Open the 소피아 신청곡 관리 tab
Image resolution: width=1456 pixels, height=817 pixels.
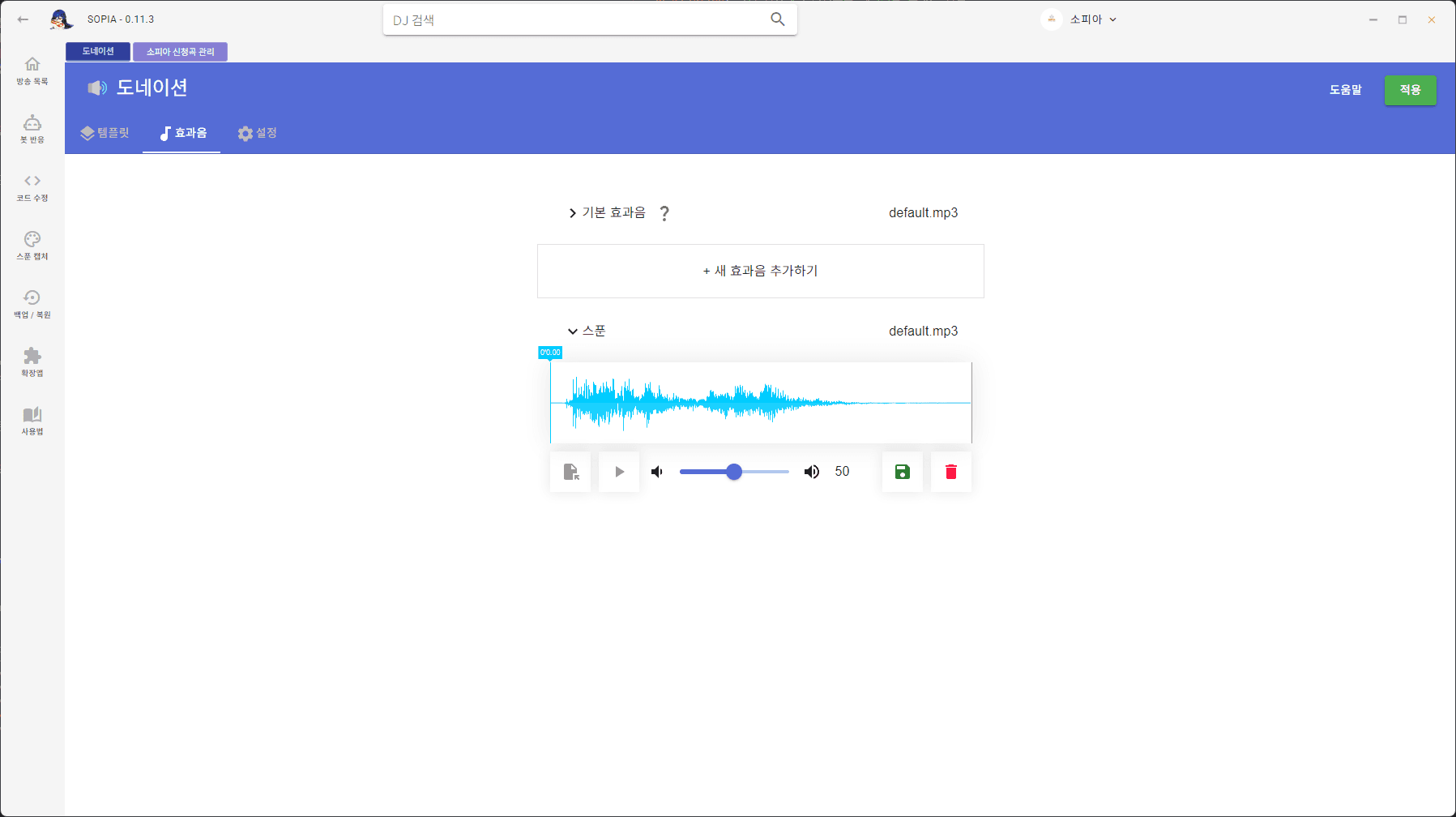coord(179,51)
